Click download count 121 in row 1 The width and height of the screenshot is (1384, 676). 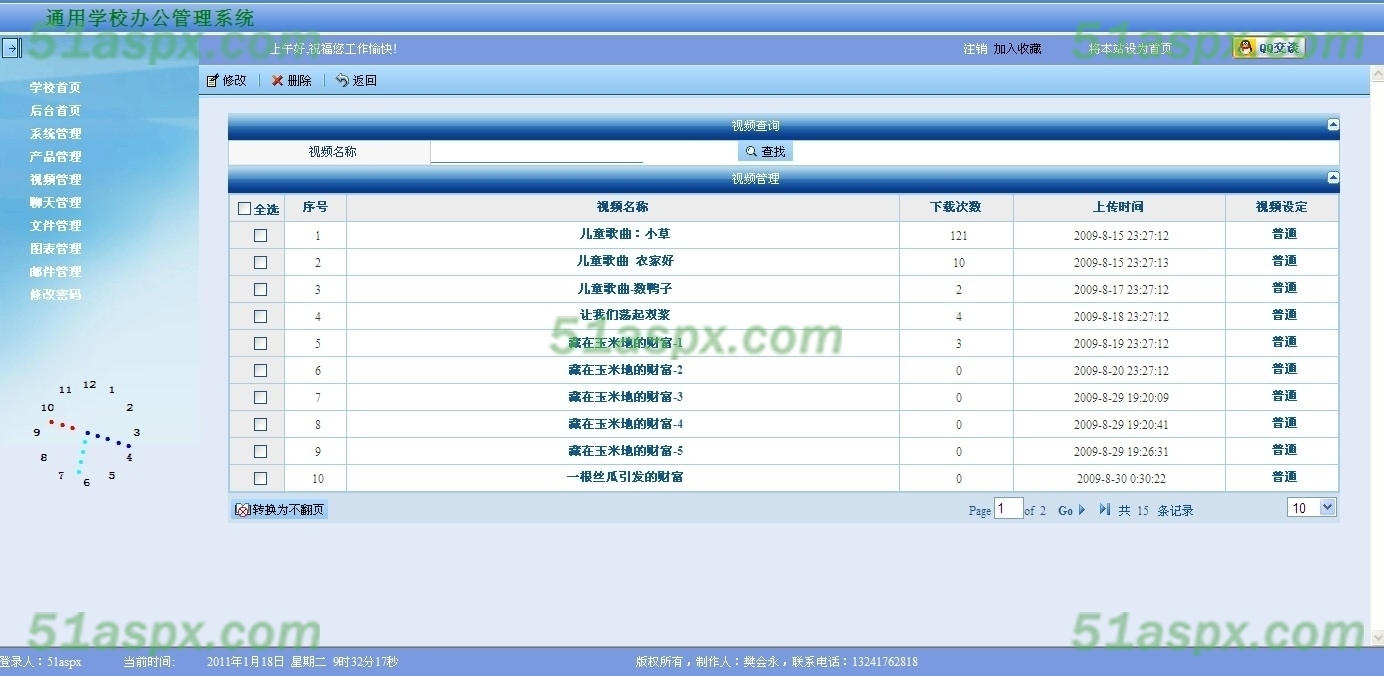[958, 236]
